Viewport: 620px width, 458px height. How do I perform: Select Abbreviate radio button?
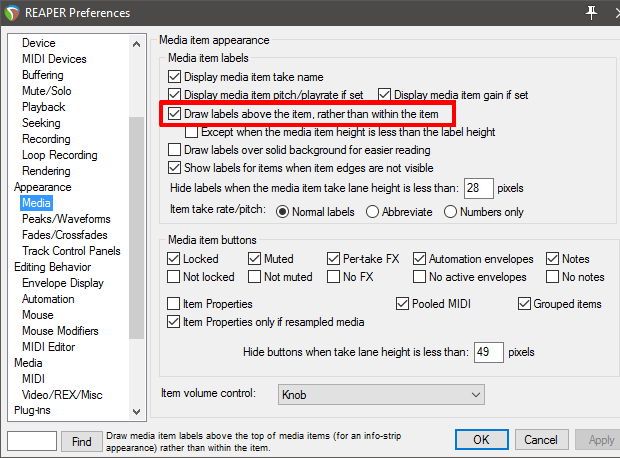(372, 212)
